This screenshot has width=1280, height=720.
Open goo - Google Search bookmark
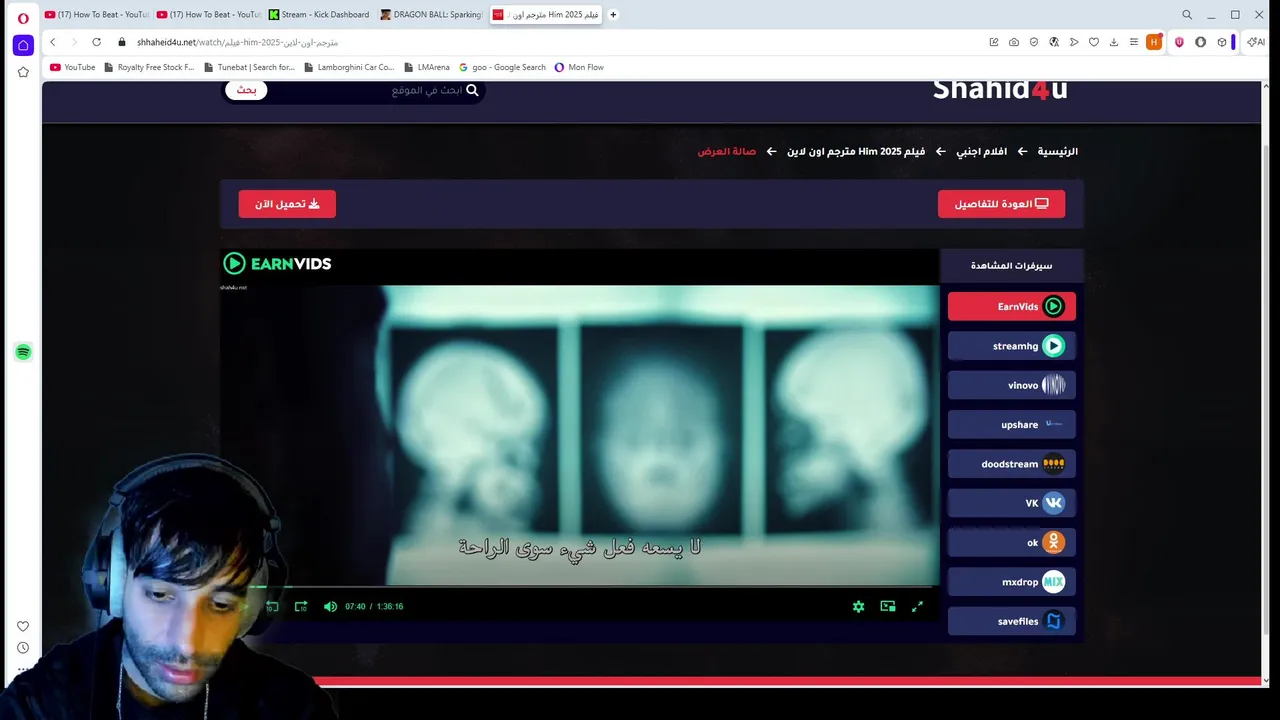point(502,67)
